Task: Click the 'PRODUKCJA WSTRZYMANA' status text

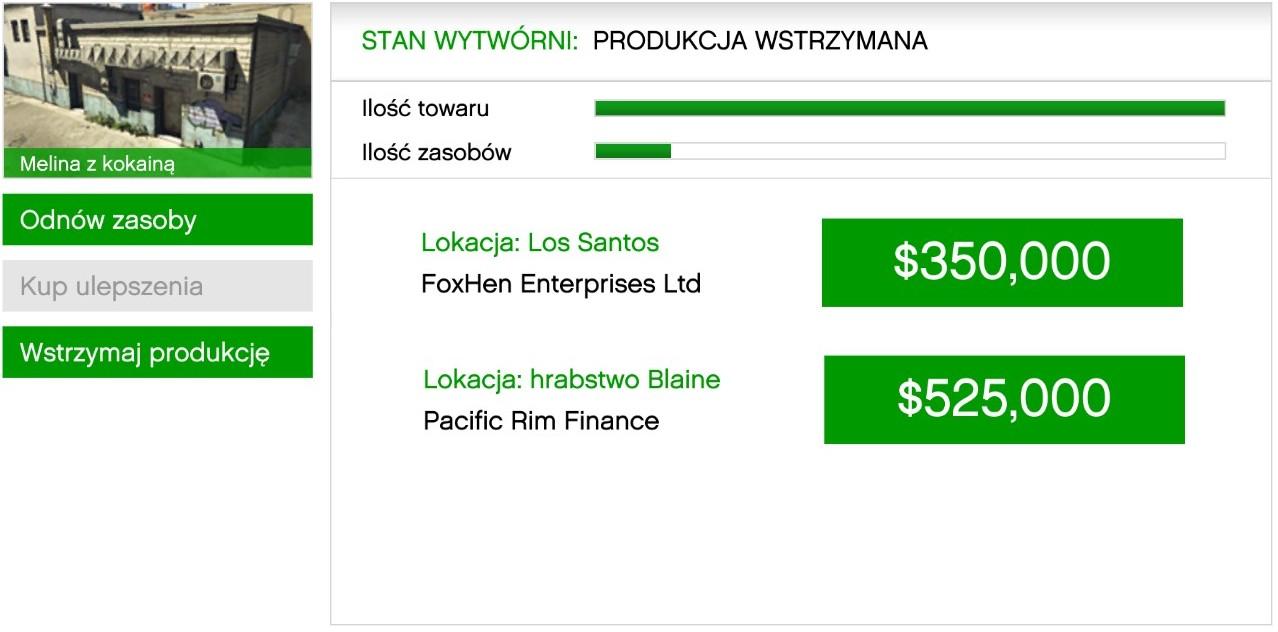Action: 760,41
